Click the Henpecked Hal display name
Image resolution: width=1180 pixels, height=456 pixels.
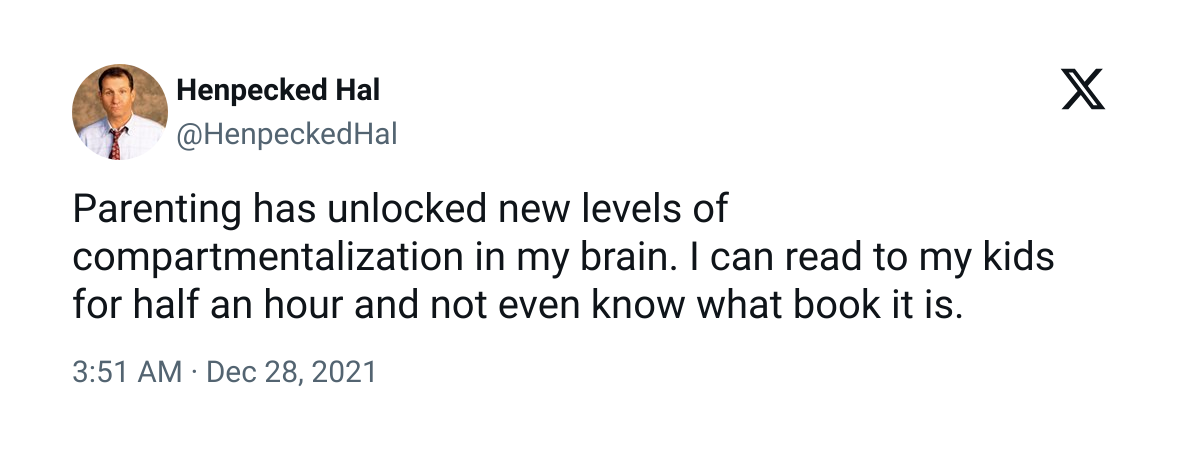tap(278, 91)
